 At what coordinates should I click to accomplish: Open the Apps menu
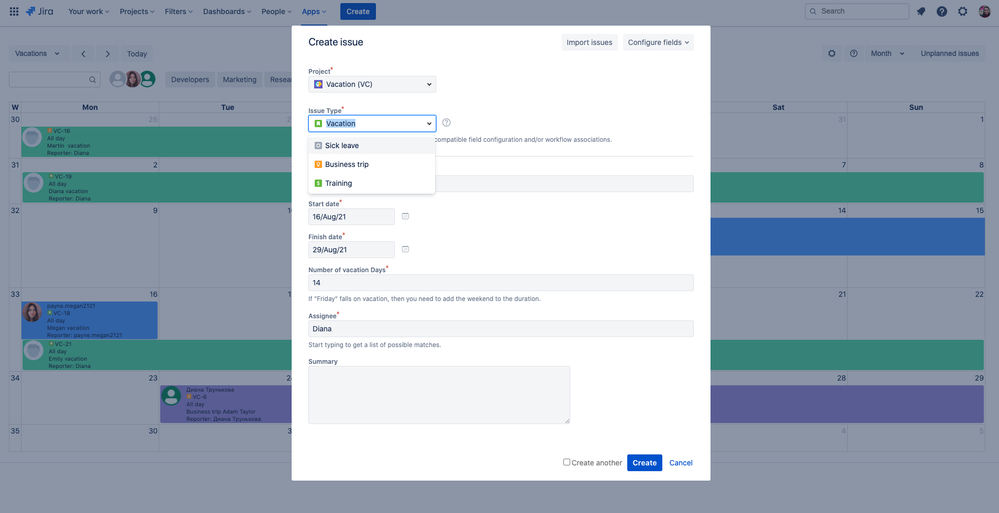(314, 11)
